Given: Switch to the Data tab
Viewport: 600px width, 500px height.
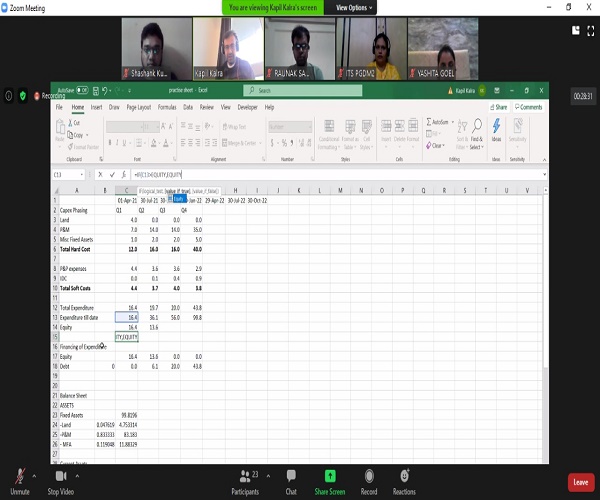Looking at the screenshot, I should coord(188,107).
